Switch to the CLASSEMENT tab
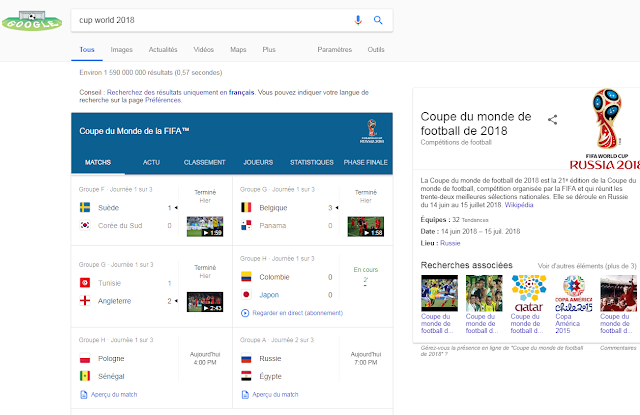 [x=204, y=162]
